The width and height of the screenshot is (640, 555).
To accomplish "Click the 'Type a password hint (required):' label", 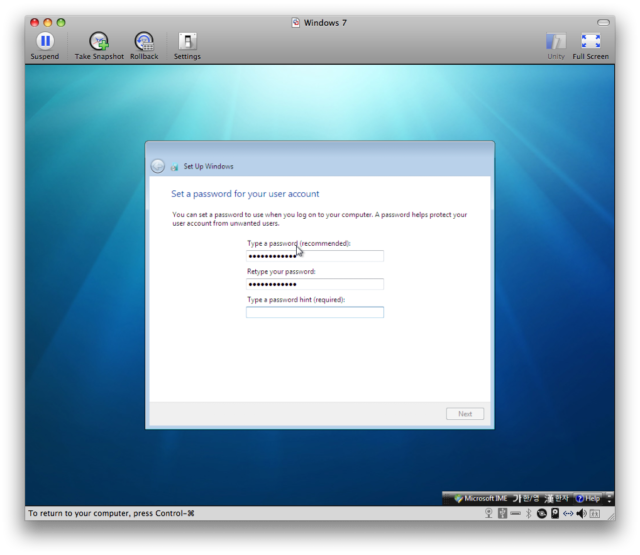I will (x=296, y=300).
